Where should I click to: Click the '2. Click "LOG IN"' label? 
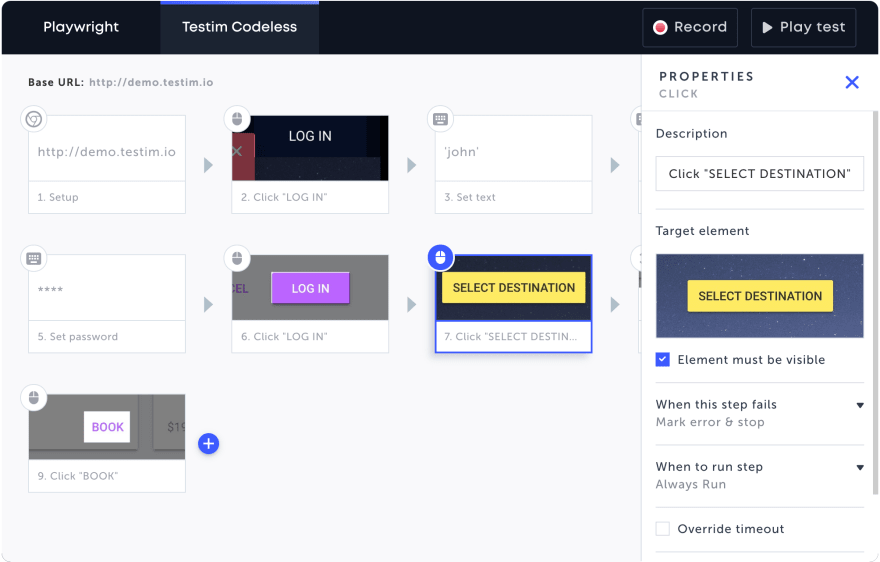click(284, 197)
